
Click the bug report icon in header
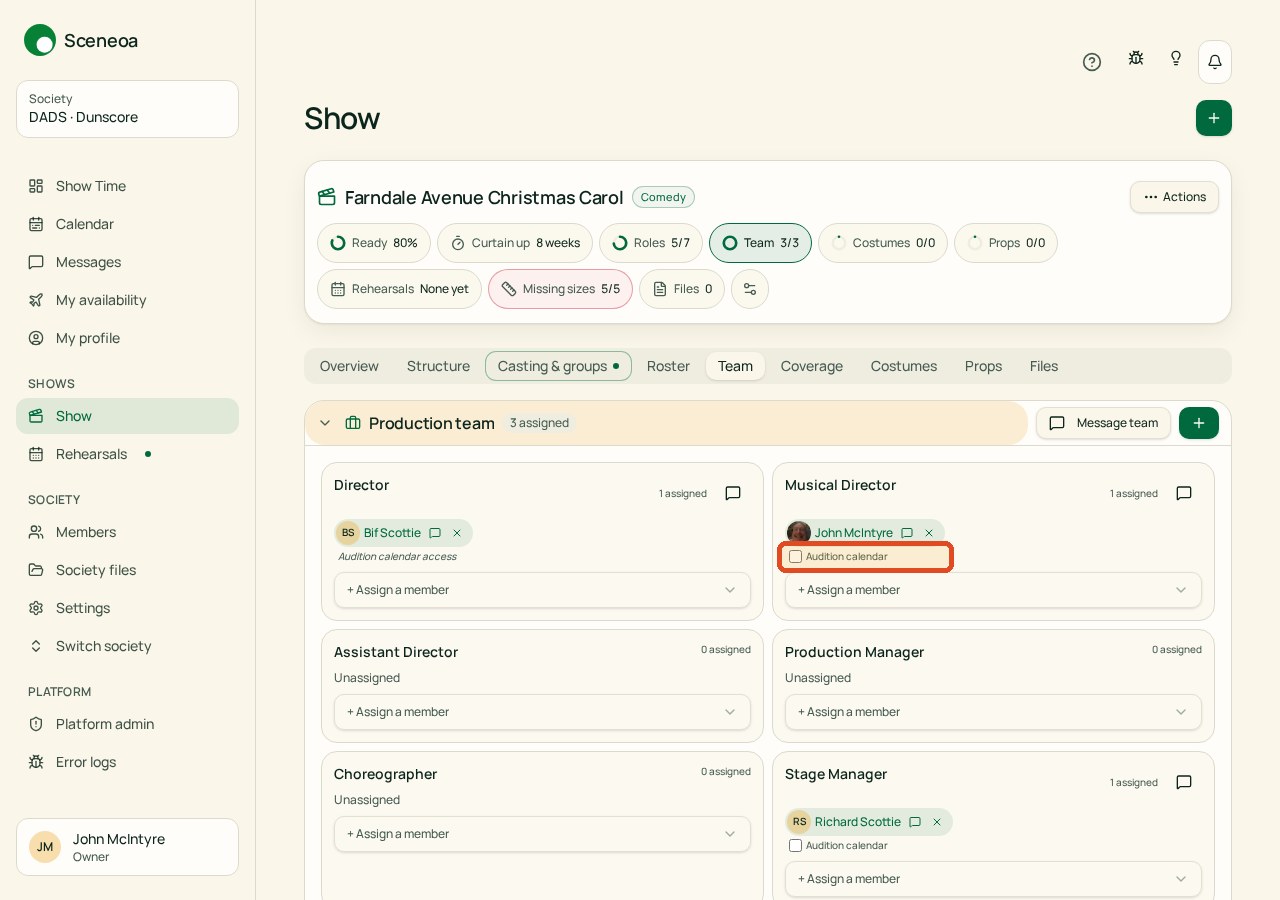tap(1136, 58)
